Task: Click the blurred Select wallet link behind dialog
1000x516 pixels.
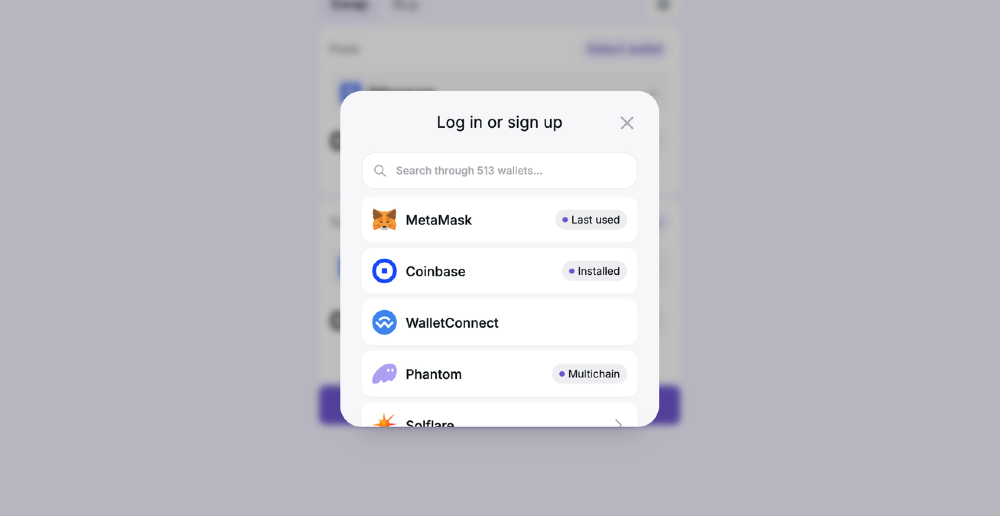Action: (x=625, y=49)
